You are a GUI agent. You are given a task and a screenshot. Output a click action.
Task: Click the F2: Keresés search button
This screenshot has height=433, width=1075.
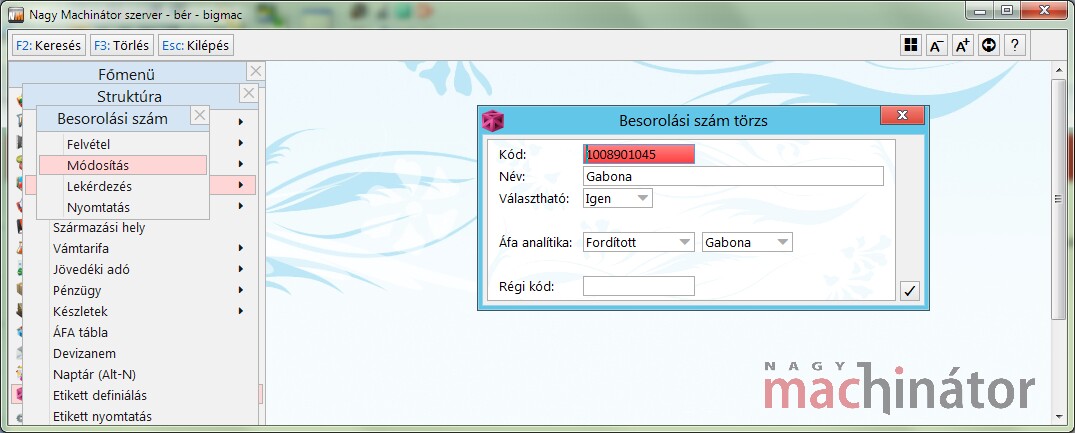pyautogui.click(x=48, y=46)
